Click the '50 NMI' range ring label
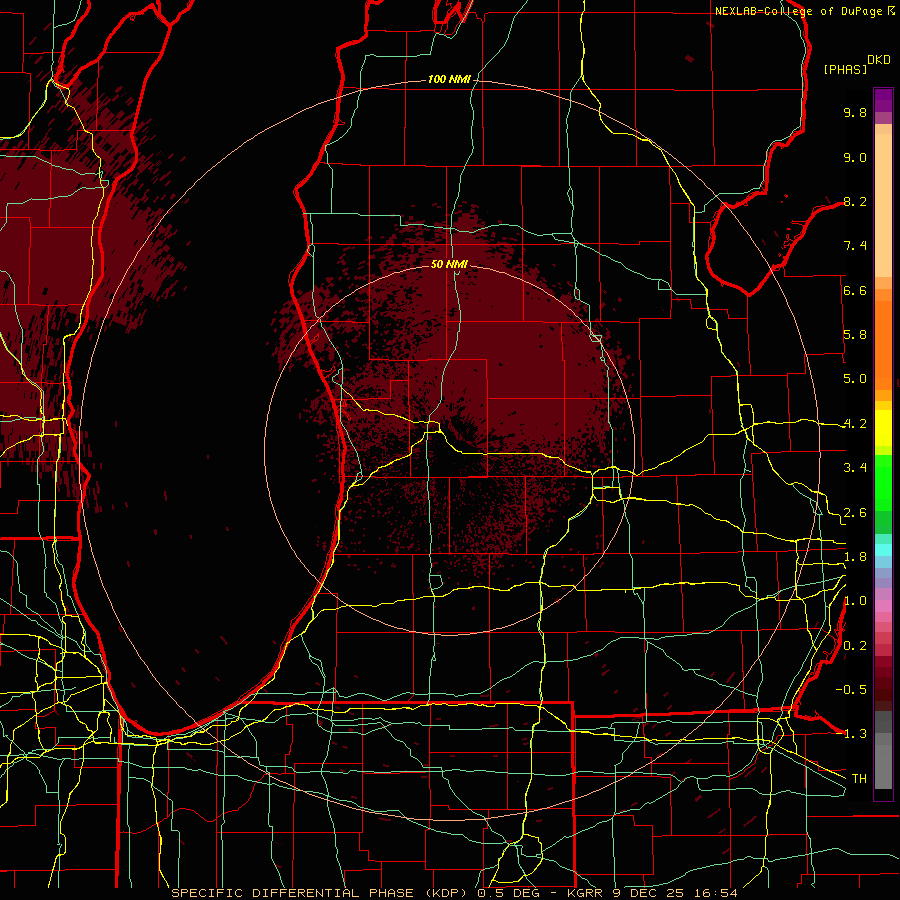The height and width of the screenshot is (900, 900). (x=449, y=264)
